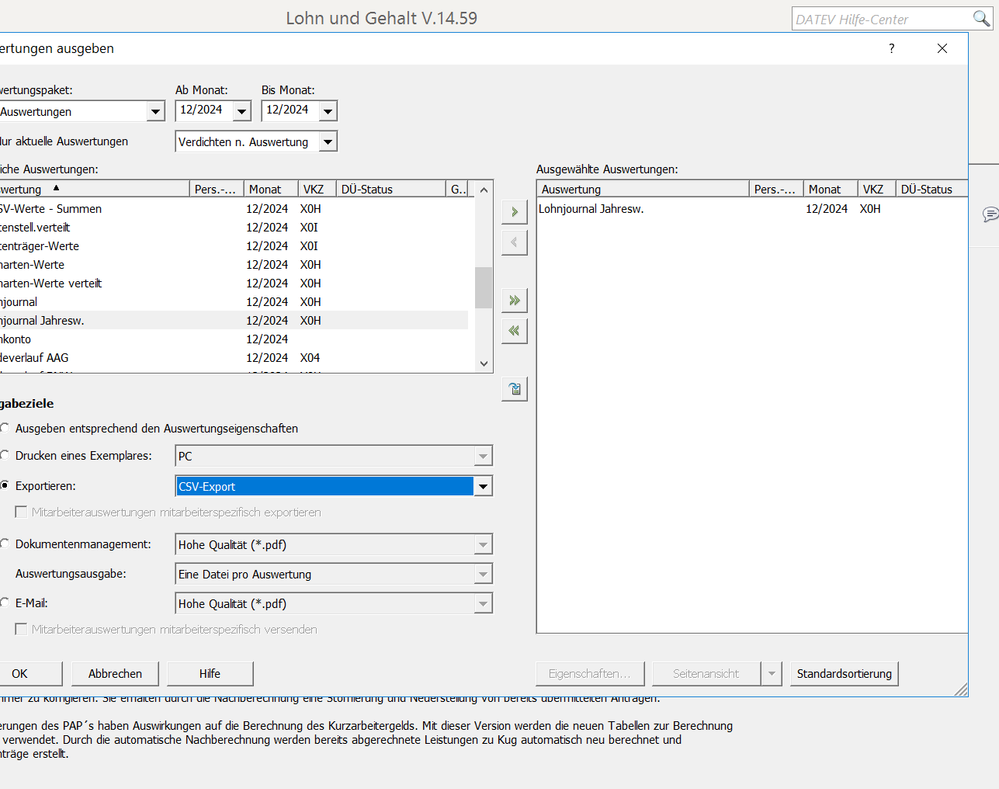Select radio Ausgeben entsprechend den Auswertungseigenschaften

[4, 428]
